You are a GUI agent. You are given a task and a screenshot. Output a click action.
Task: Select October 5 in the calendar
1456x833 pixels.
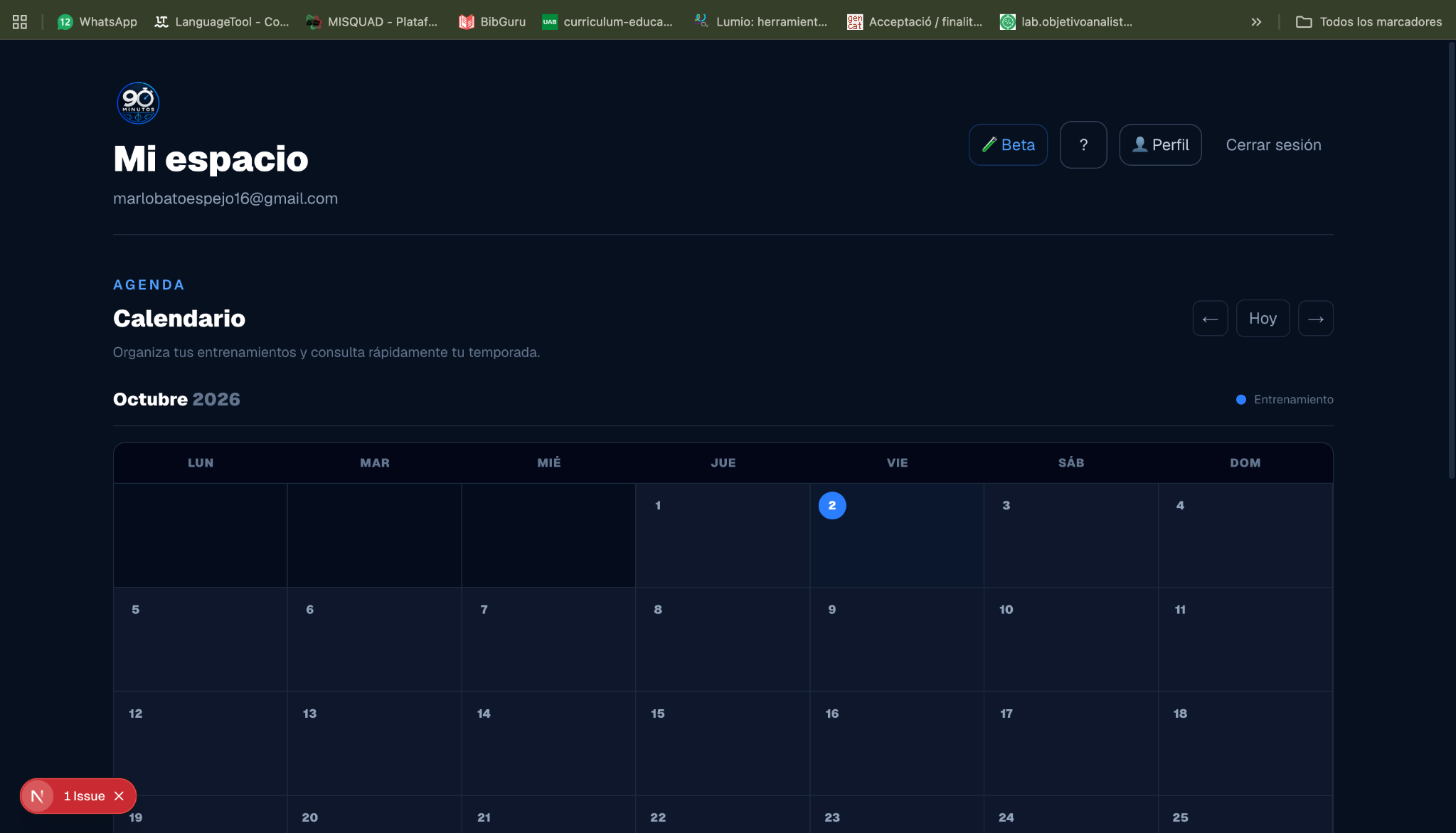click(200, 640)
